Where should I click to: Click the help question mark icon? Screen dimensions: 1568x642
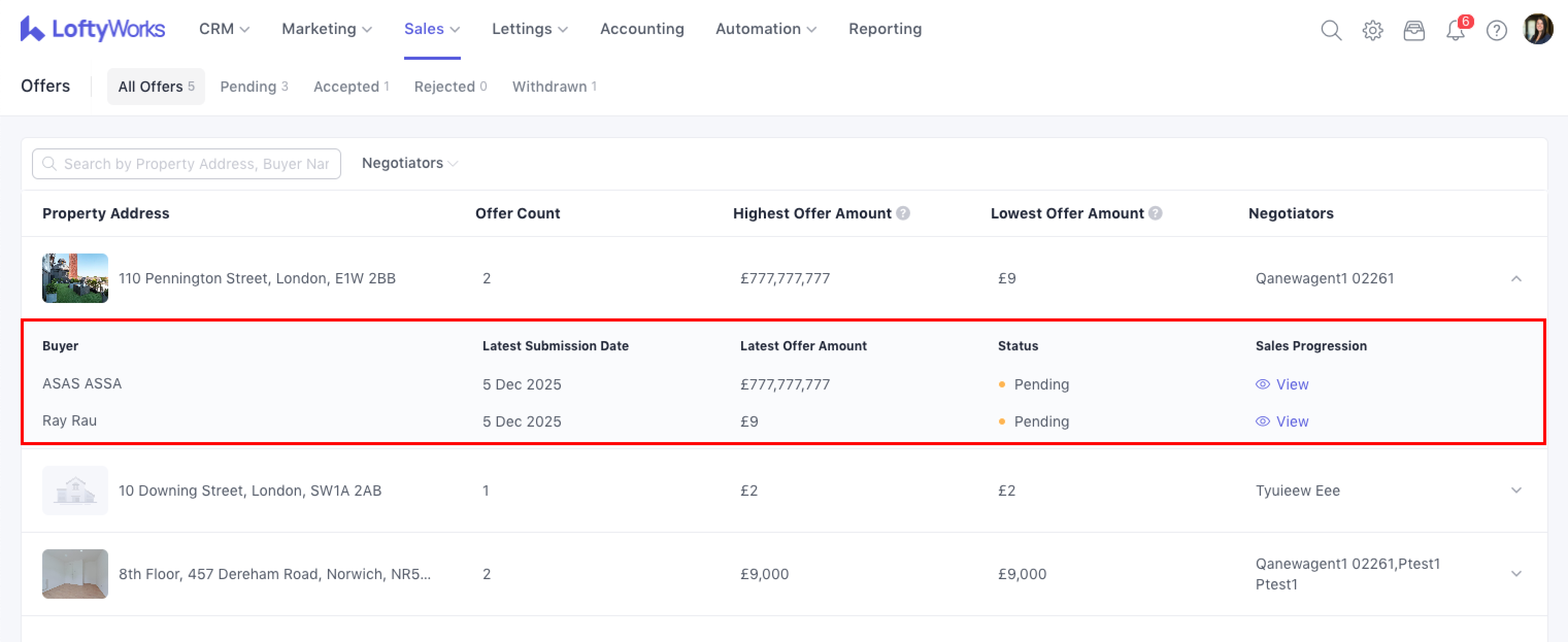[1496, 30]
